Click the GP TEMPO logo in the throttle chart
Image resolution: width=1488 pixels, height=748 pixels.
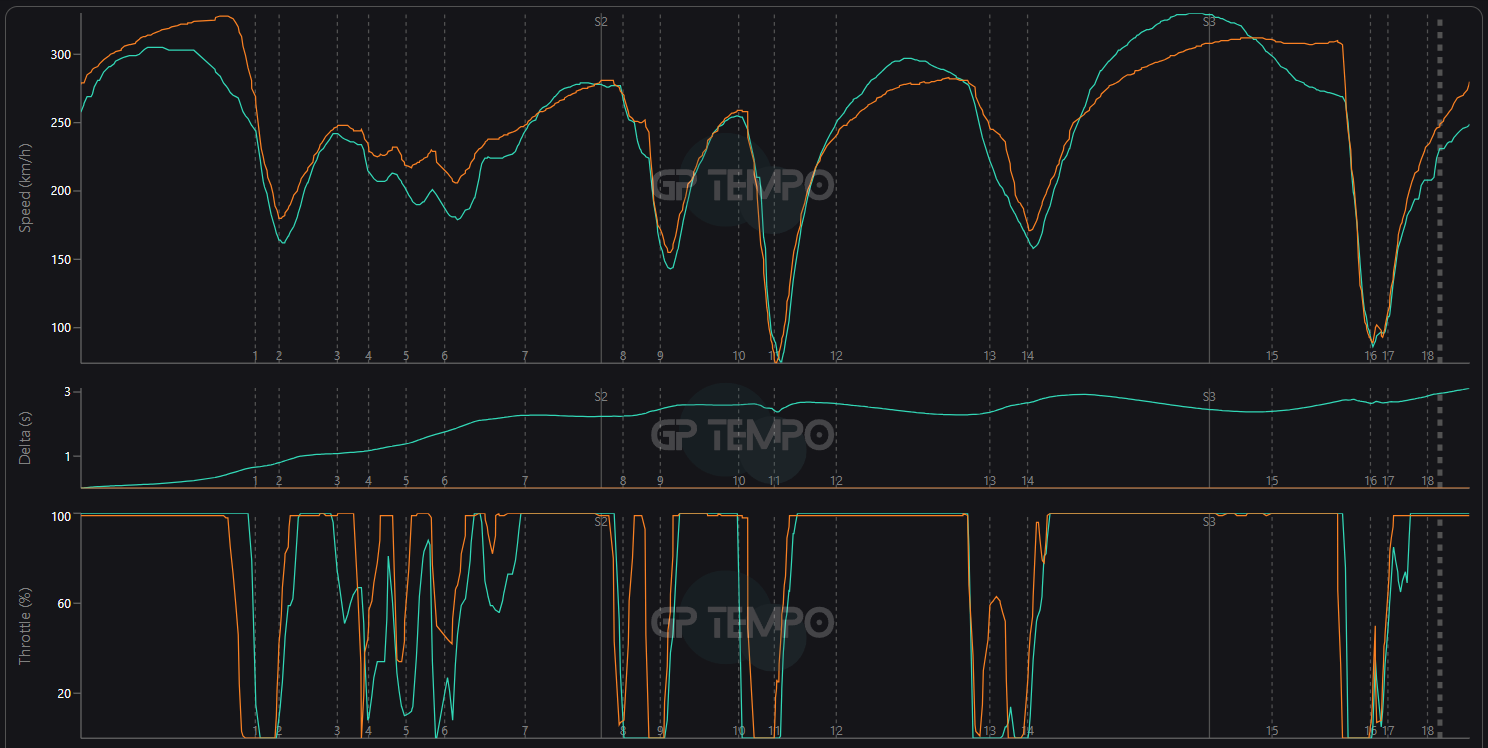click(x=742, y=622)
